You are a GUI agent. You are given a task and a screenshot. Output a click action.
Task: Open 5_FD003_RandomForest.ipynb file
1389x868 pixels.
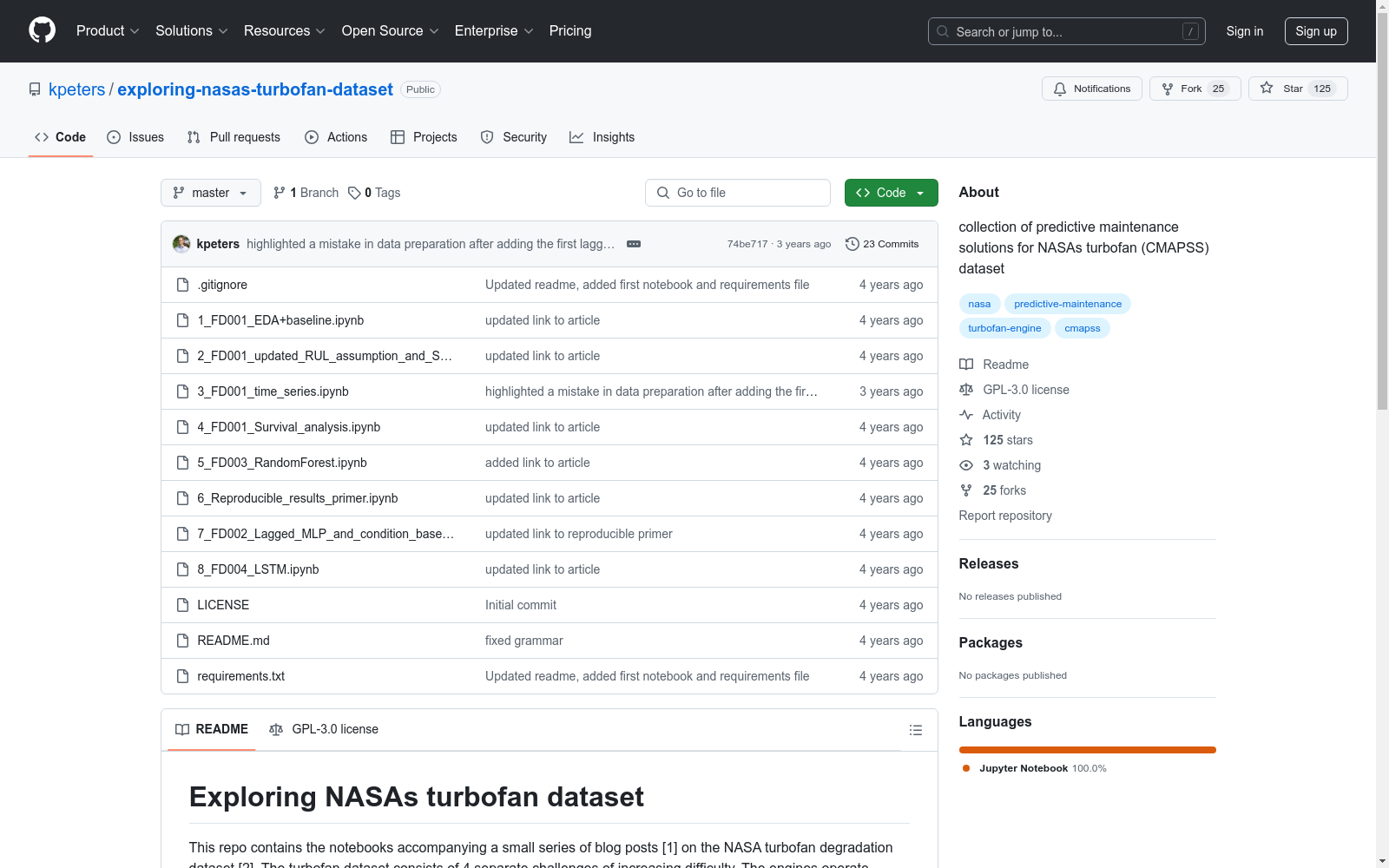coord(282,463)
